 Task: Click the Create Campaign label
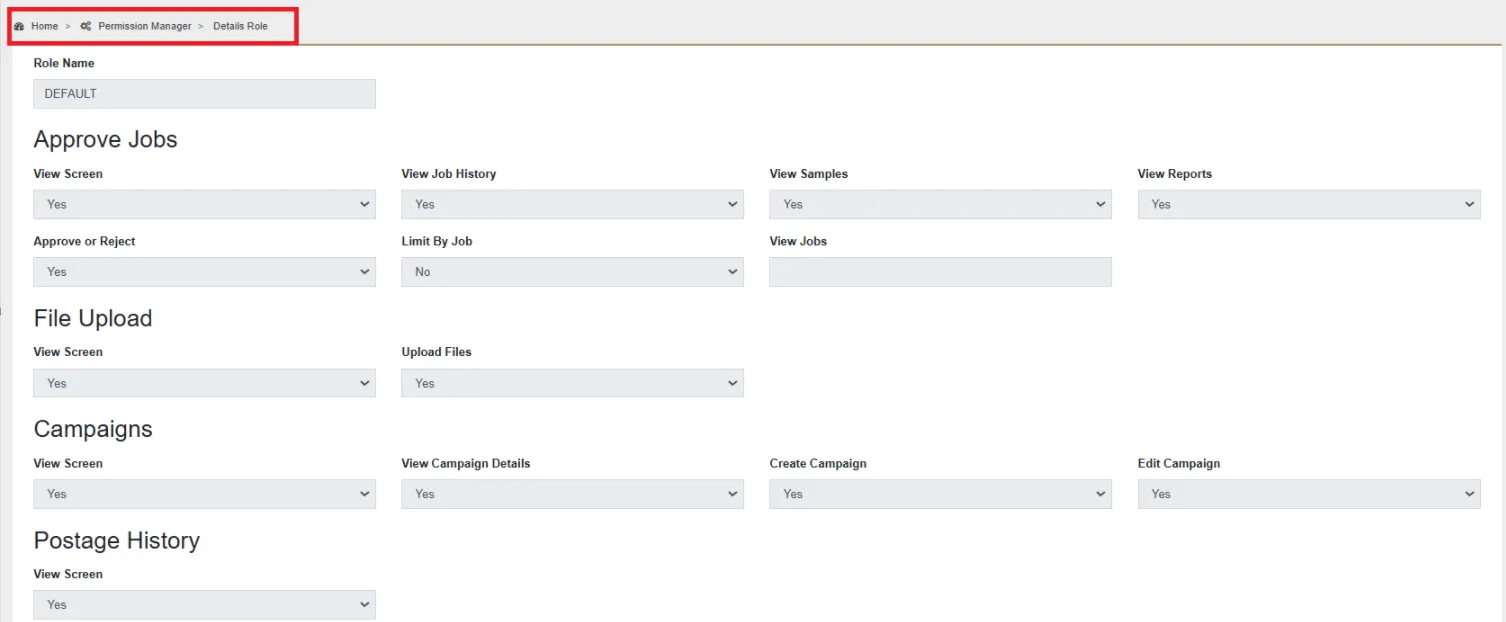pos(818,464)
